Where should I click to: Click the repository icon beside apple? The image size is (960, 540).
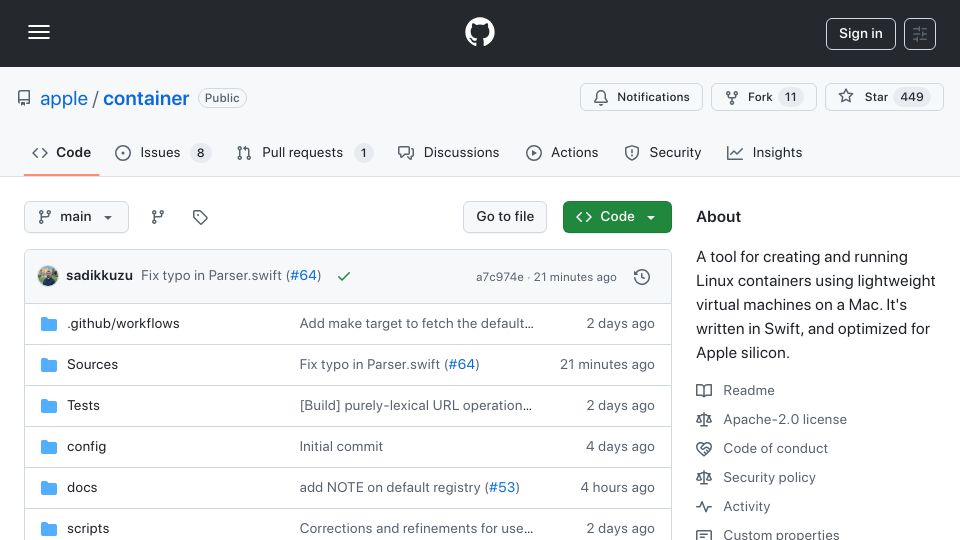[x=24, y=98]
